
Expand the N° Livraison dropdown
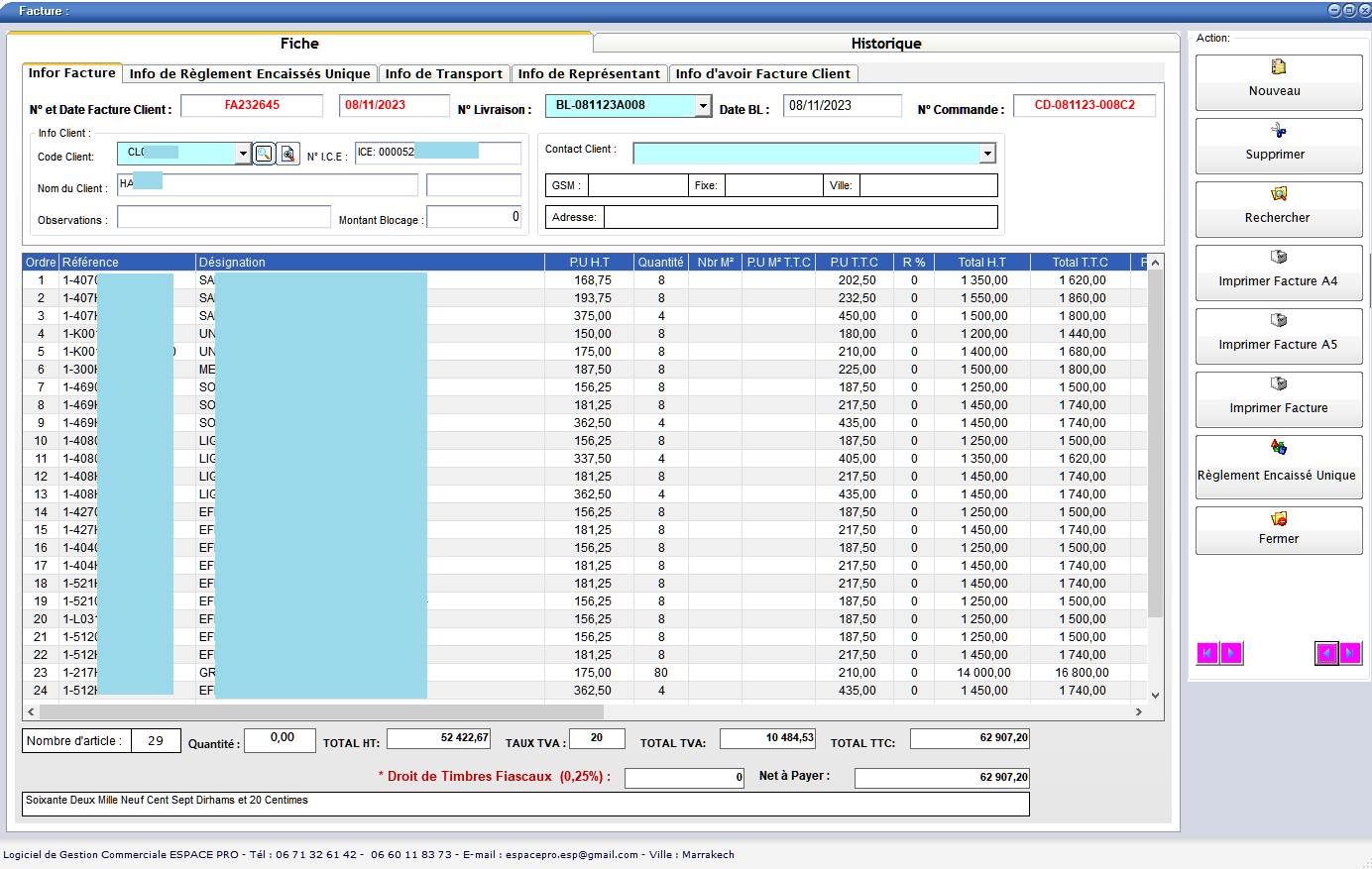703,106
